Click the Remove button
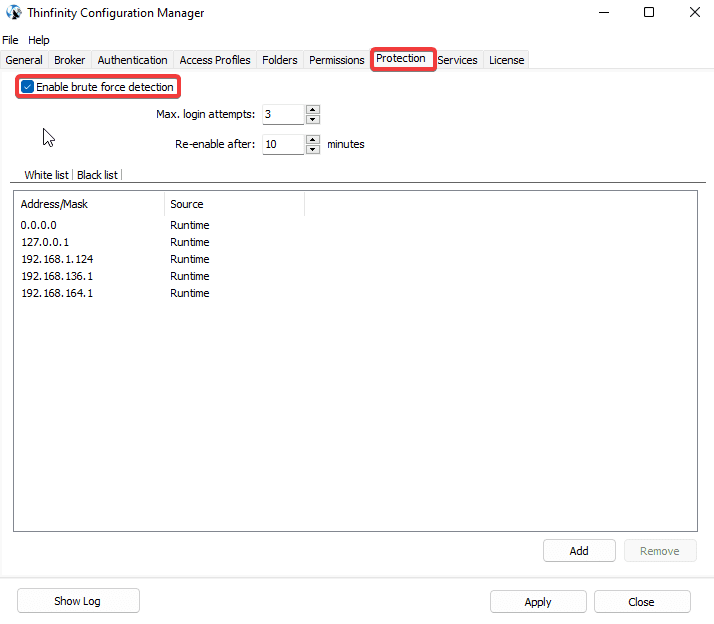Viewport: 714px width, 624px height. point(660,551)
